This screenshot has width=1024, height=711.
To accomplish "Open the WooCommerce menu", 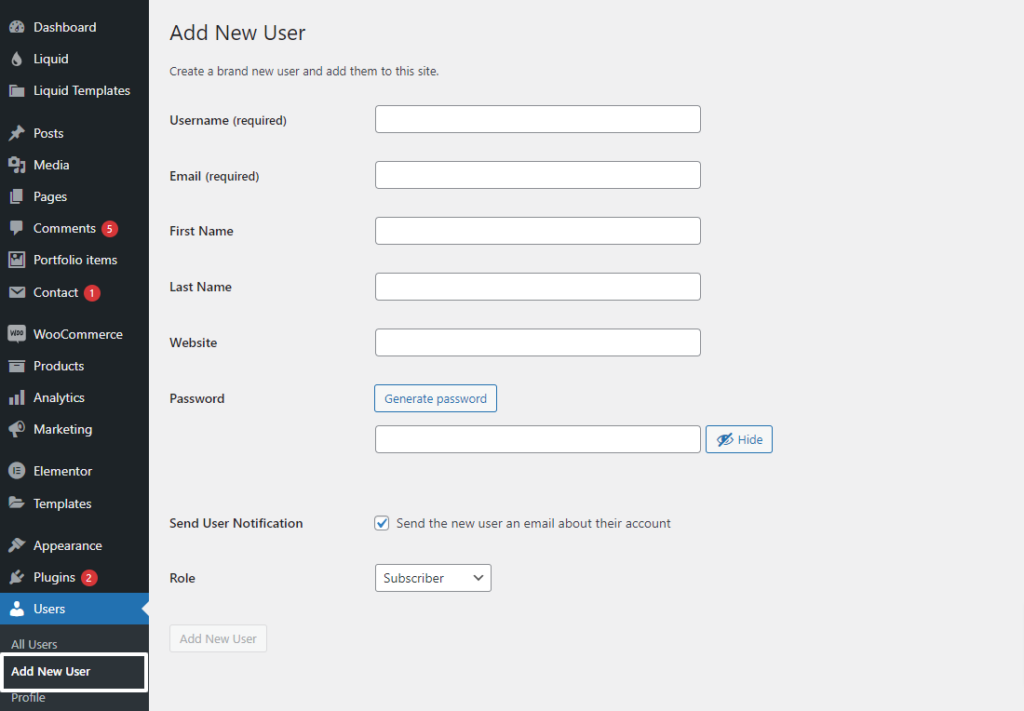I will coord(74,334).
